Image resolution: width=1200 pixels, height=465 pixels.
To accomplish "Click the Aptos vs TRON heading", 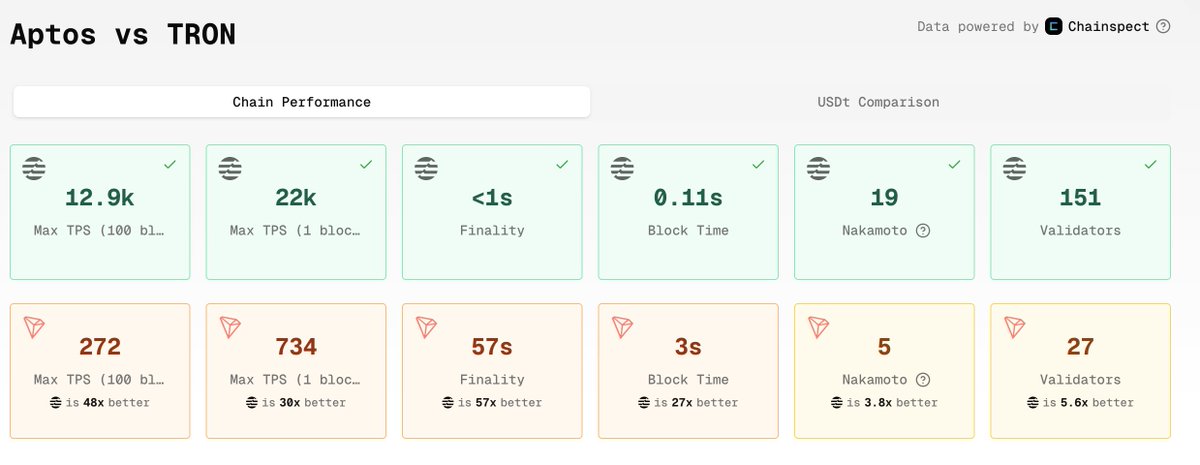I will tap(122, 34).
